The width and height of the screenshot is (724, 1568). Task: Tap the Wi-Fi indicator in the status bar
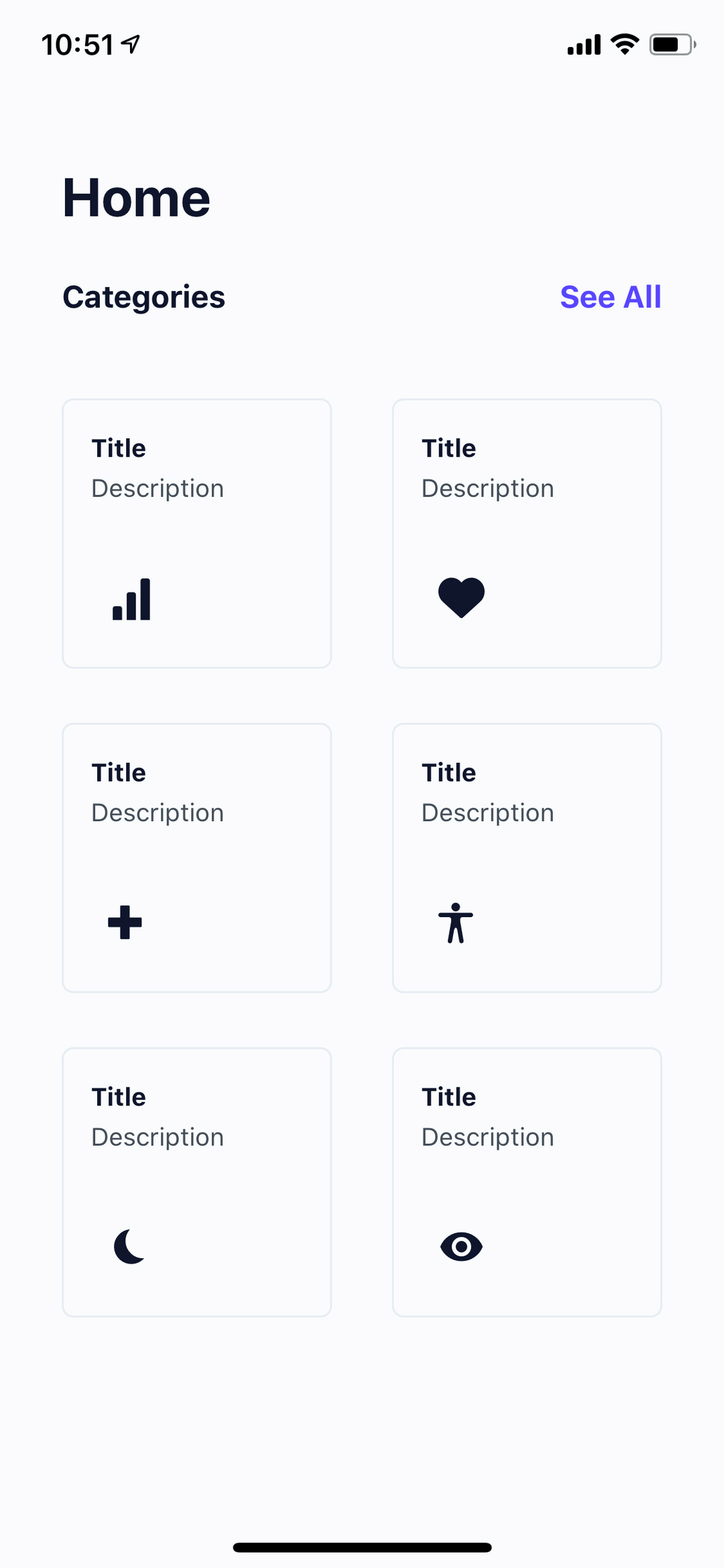pyautogui.click(x=624, y=44)
